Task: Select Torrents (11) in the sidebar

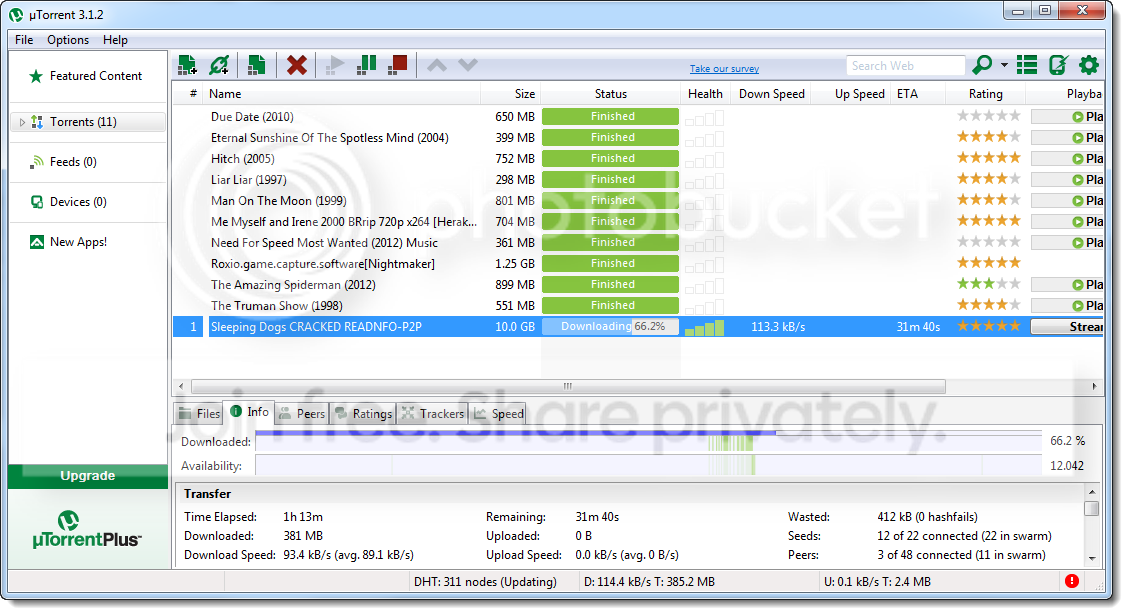Action: pos(88,122)
